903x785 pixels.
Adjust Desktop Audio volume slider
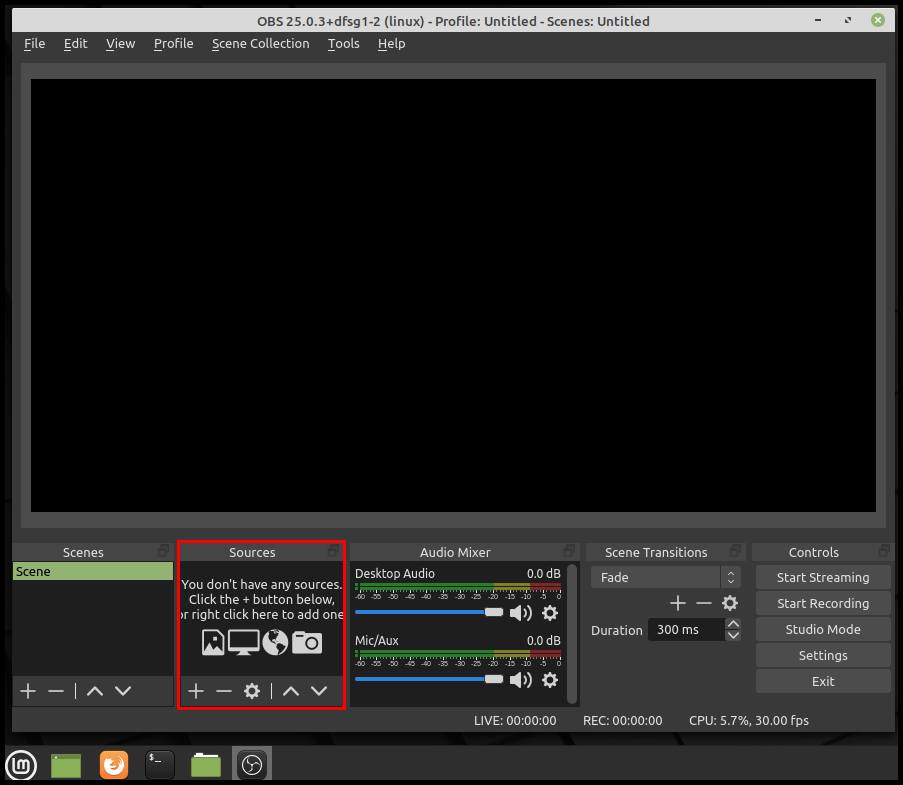pos(429,612)
